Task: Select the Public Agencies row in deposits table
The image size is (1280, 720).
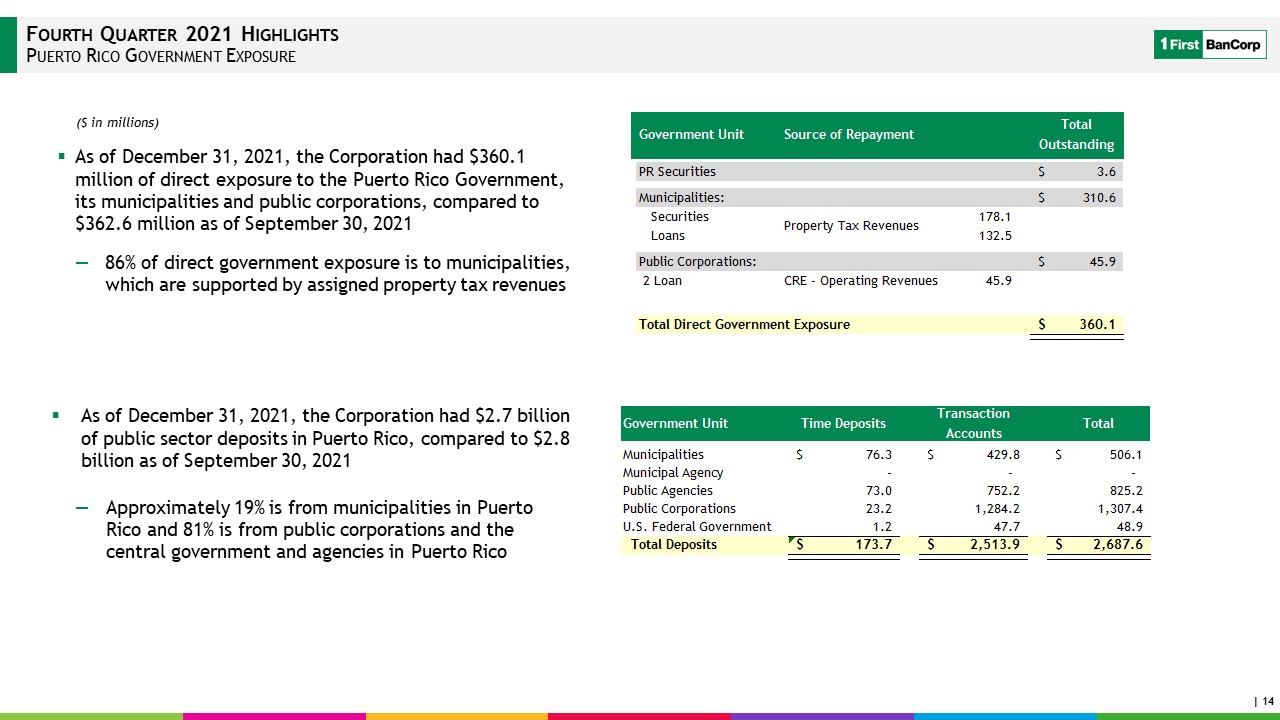Action: tap(885, 491)
